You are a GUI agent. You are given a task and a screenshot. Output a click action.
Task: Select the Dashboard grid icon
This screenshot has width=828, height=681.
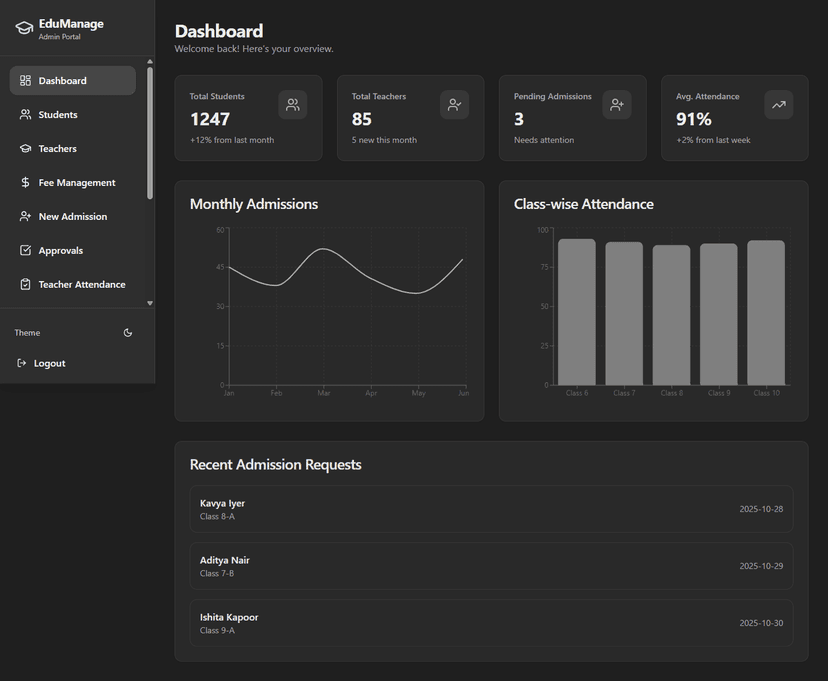(x=23, y=80)
